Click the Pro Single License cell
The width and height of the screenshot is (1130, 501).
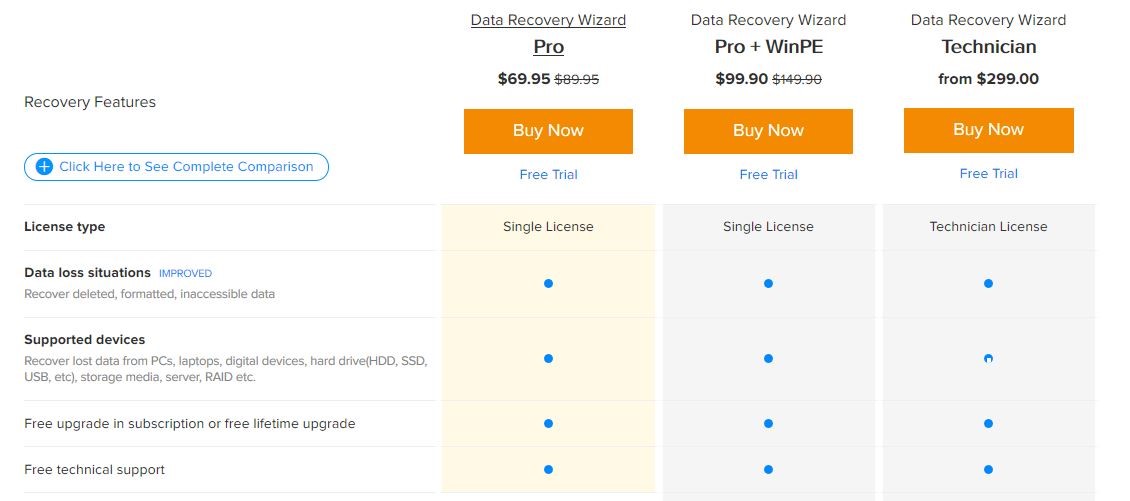tap(548, 227)
